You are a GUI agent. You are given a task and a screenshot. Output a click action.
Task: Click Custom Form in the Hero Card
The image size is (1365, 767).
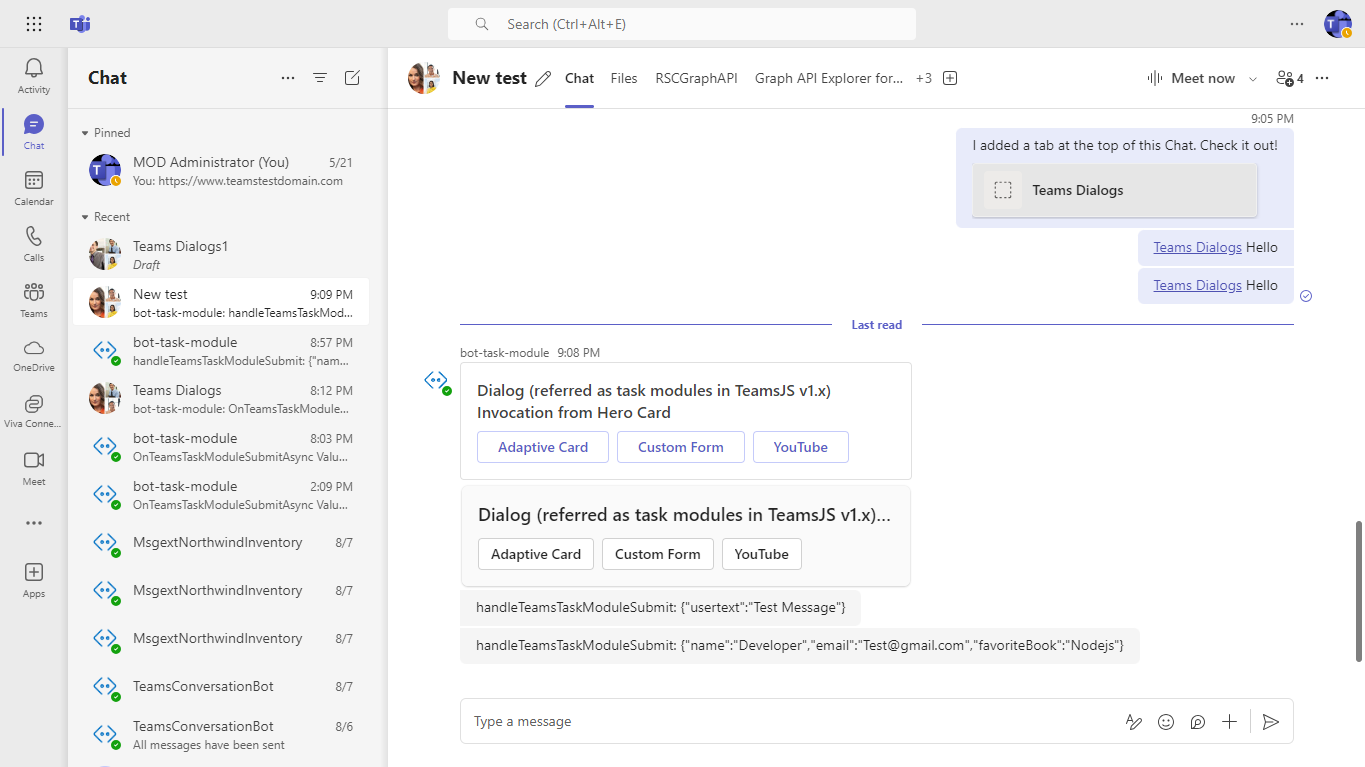pos(681,447)
